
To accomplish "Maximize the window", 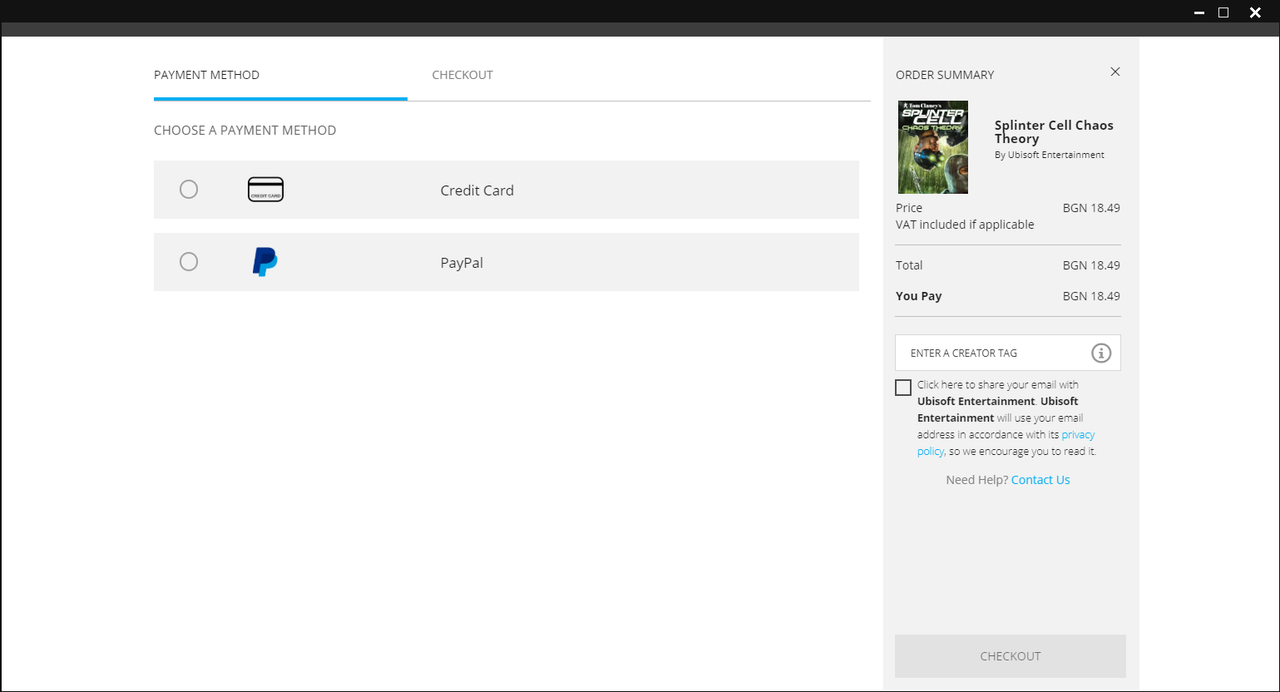I will (1223, 13).
